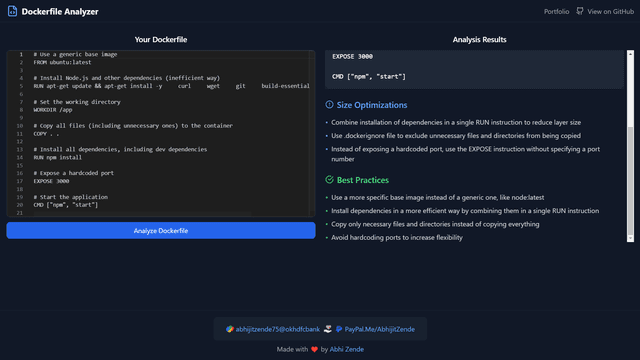This screenshot has width=640, height=360.
Task: Click the red heart icon in the footer
Action: click(x=314, y=349)
